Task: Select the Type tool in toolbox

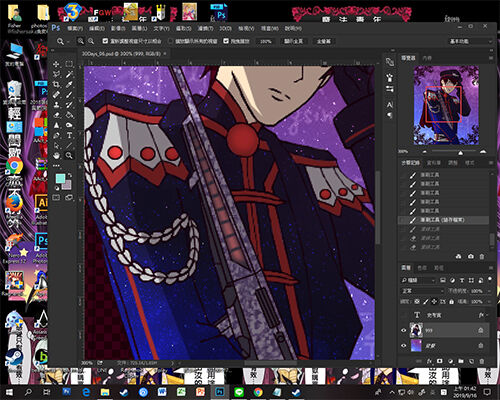Action: 69,136
